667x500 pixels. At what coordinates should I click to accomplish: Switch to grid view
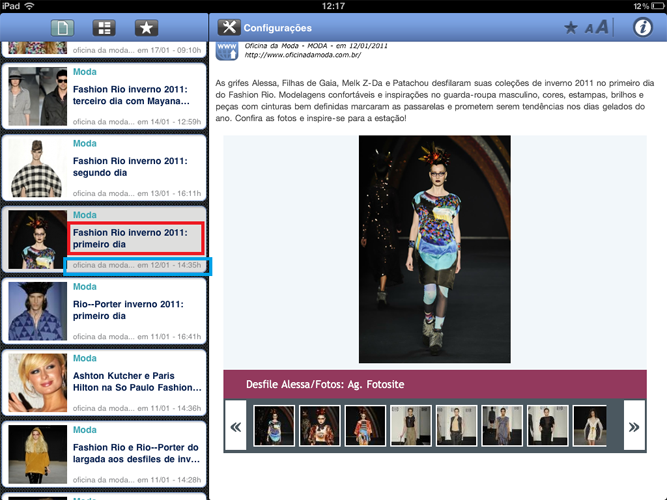pyautogui.click(x=104, y=28)
